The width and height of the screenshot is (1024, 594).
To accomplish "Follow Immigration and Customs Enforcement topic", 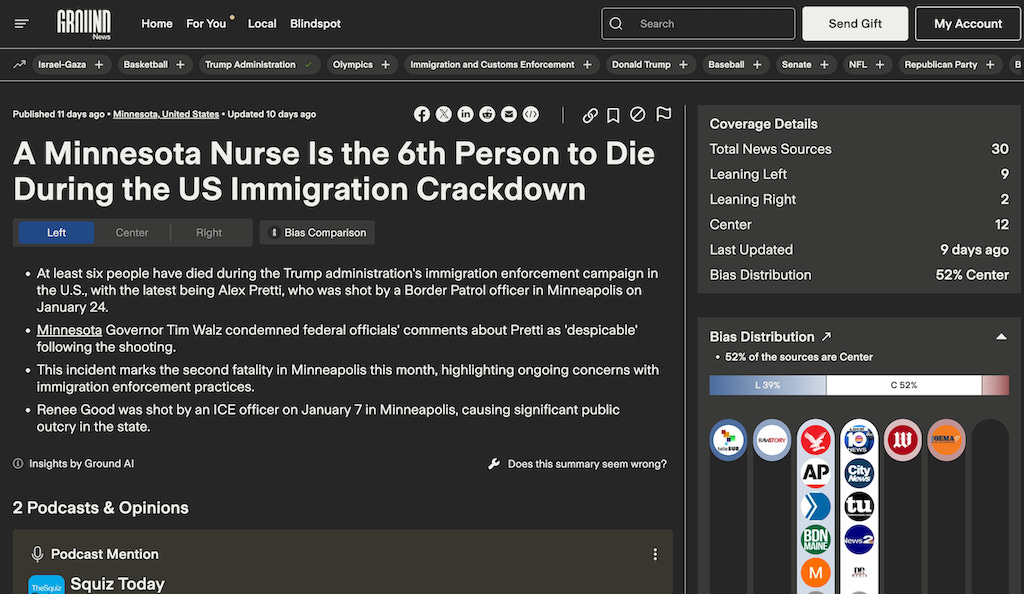I will click(587, 65).
